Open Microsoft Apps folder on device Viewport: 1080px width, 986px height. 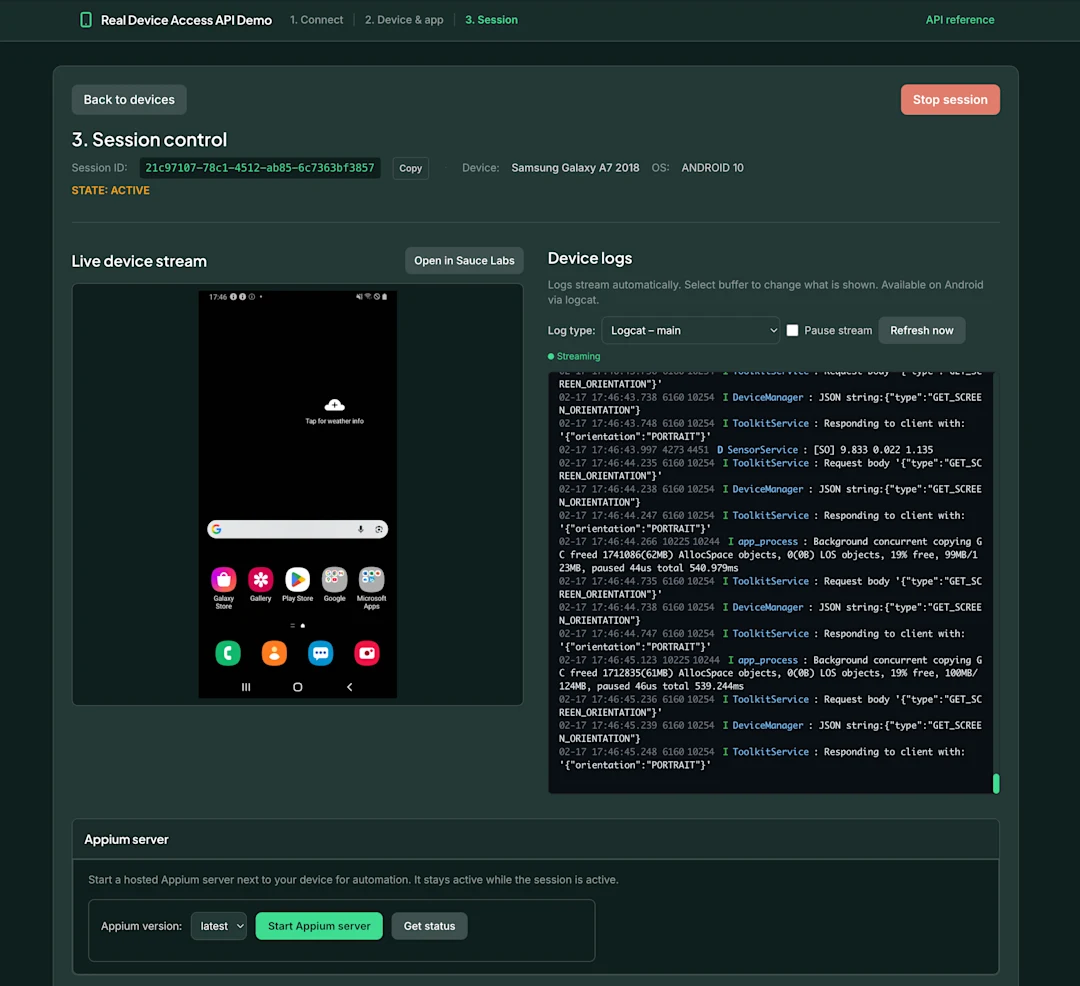371,580
